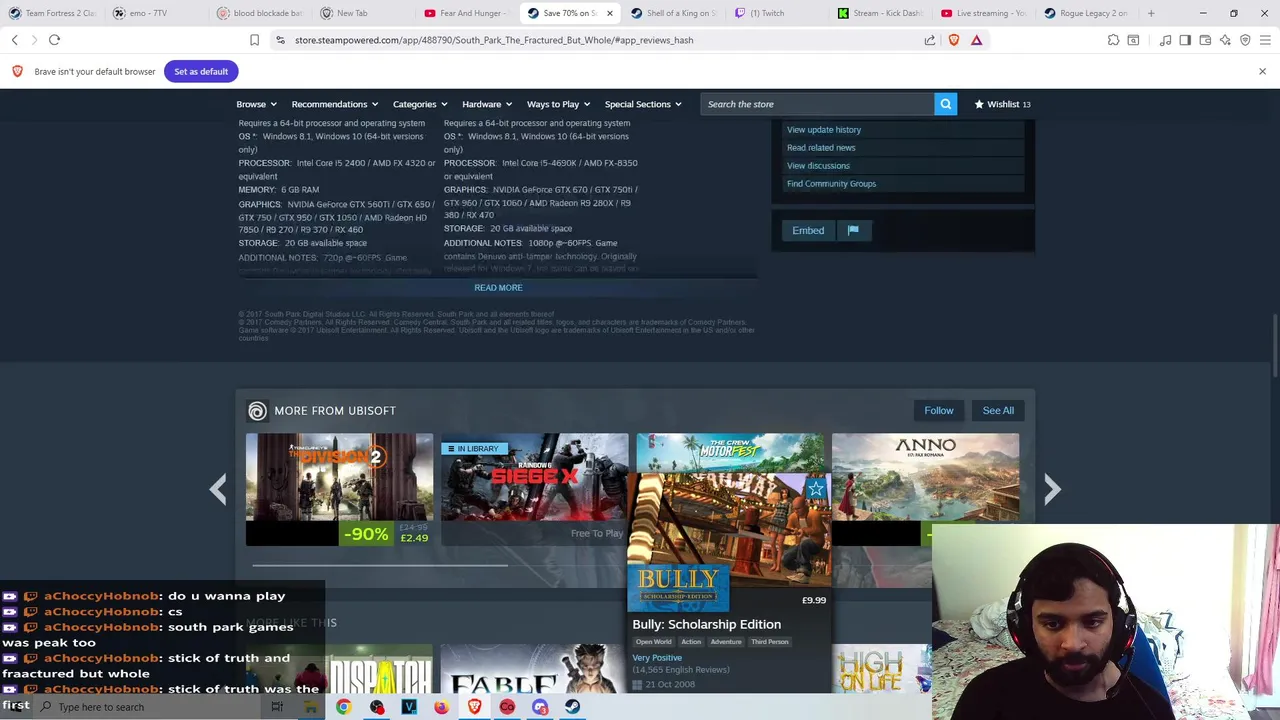Click the Ubisoft logo next to More From Ubisoft

[x=257, y=411]
